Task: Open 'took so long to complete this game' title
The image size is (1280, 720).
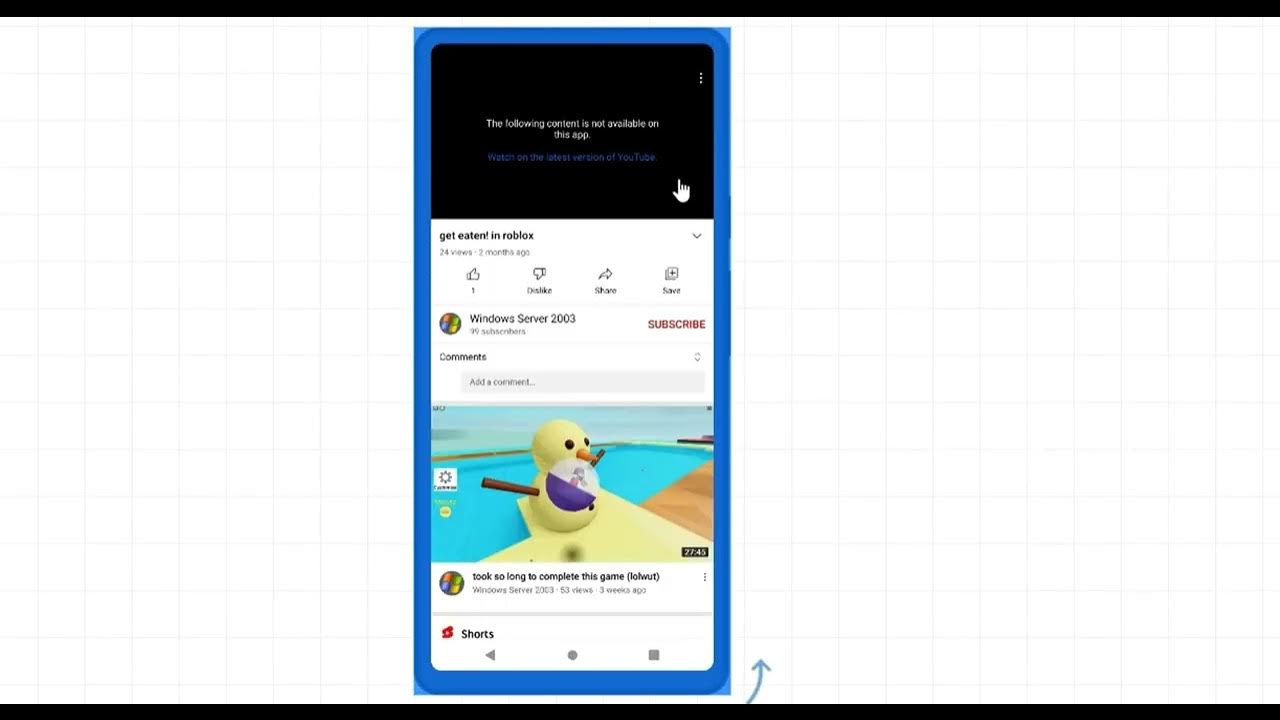Action: click(x=566, y=577)
